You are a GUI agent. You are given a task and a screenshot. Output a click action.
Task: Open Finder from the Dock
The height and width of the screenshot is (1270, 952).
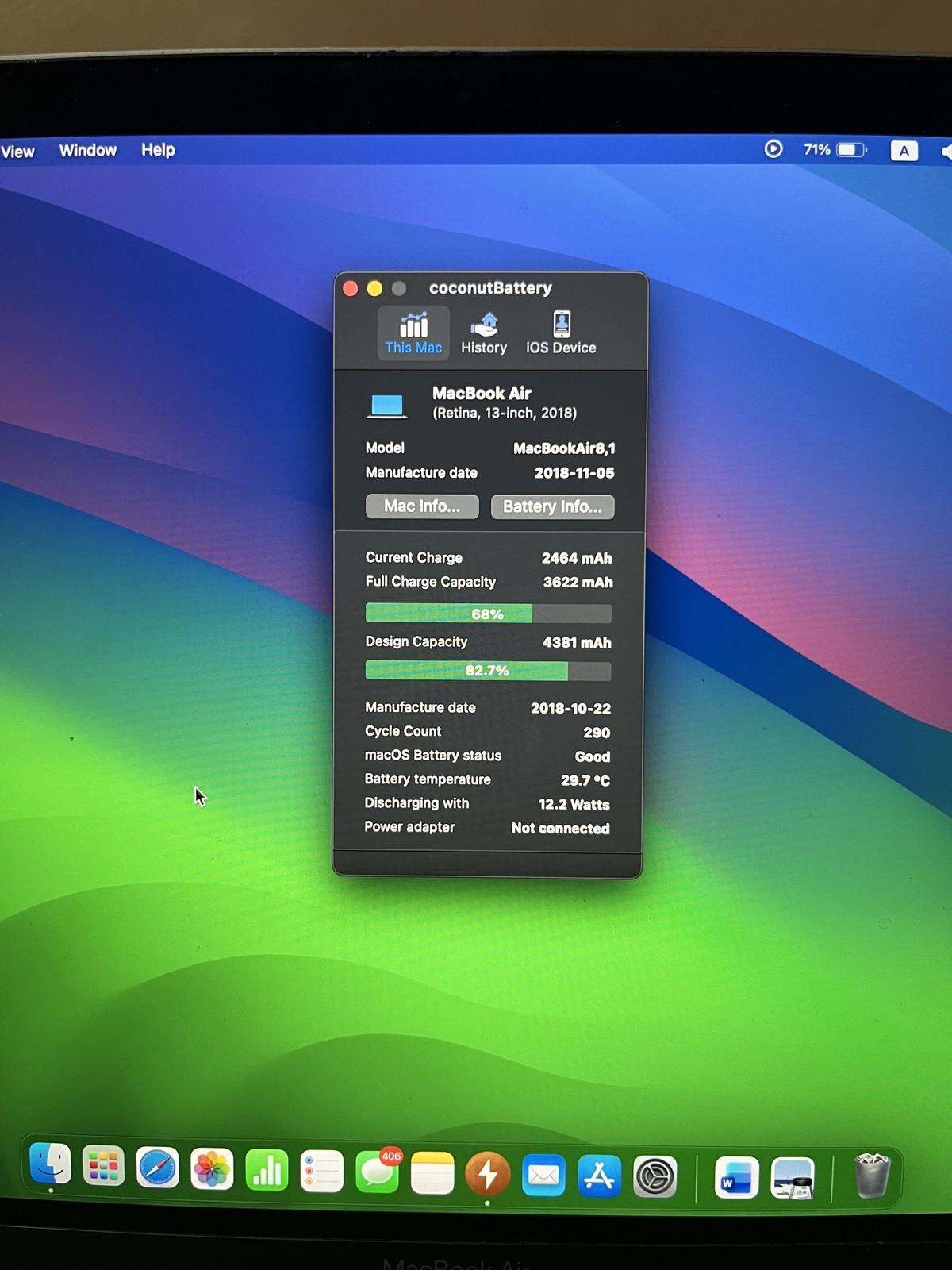tap(50, 1165)
